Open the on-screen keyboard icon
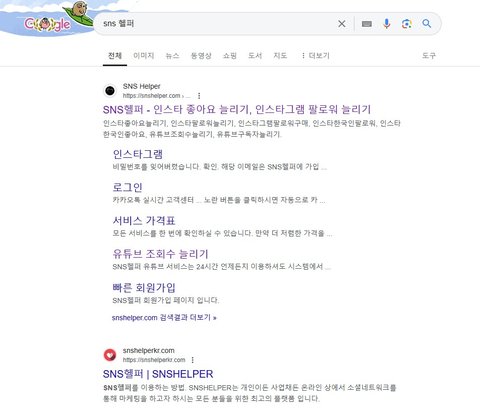 coord(367,24)
